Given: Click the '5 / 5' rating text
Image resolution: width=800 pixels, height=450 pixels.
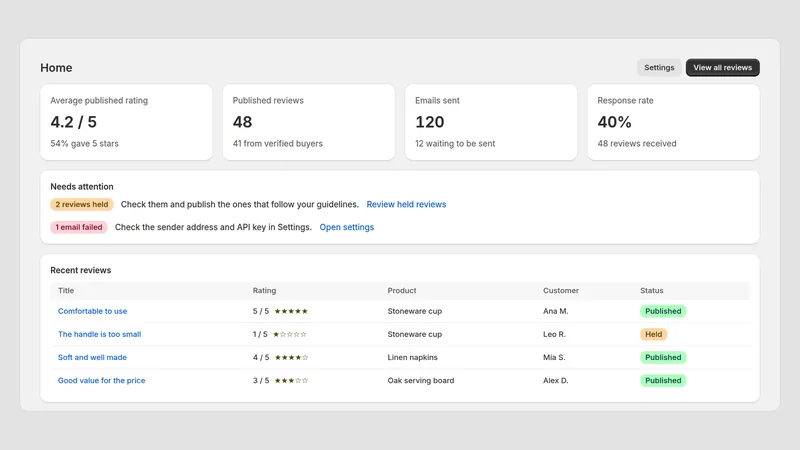Looking at the screenshot, I should pyautogui.click(x=261, y=311).
